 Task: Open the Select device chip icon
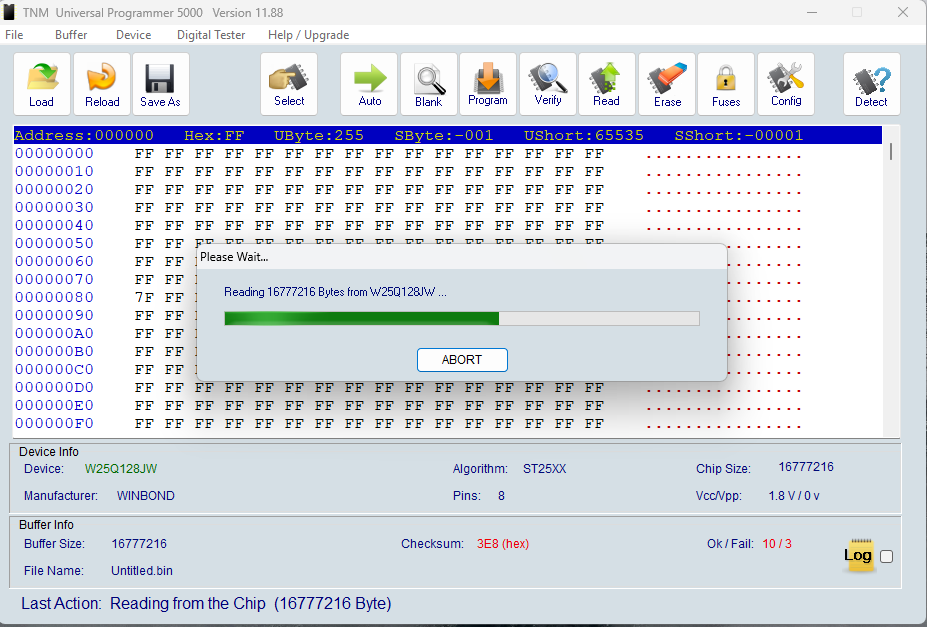(289, 84)
